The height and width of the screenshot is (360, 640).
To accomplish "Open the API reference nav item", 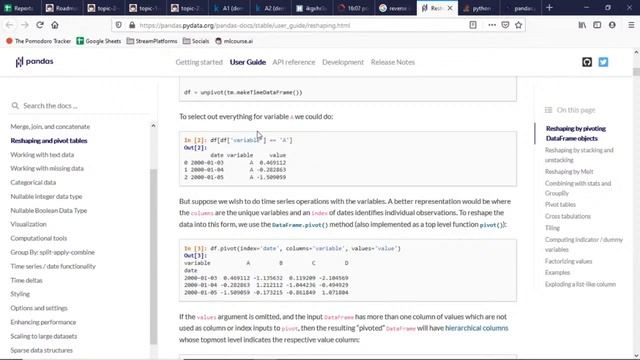I will coord(294,62).
